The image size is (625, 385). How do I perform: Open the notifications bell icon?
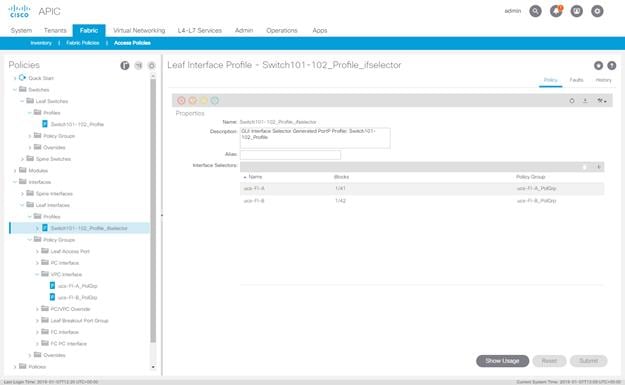click(x=556, y=11)
